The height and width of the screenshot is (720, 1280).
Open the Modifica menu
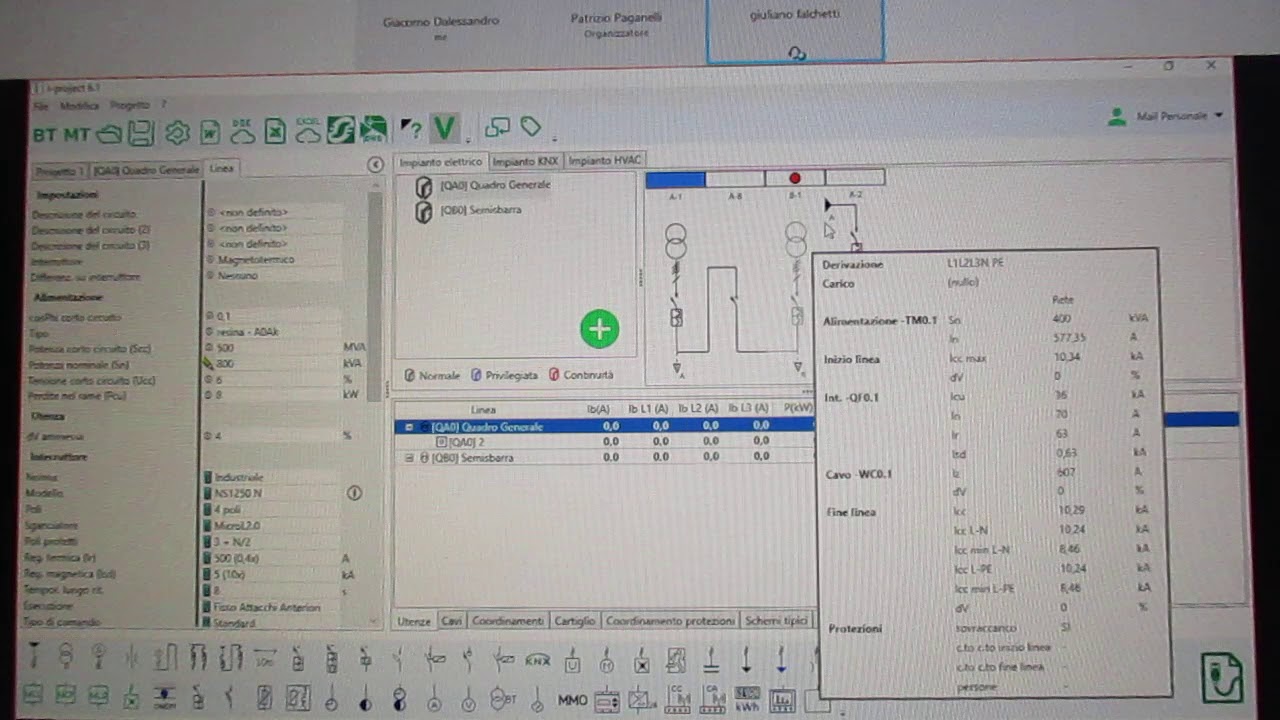point(80,105)
